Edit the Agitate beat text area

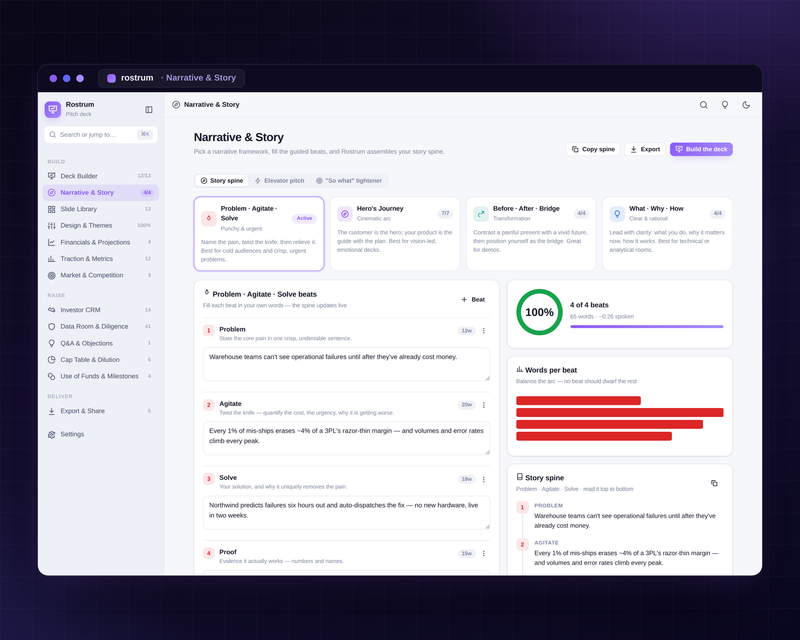click(346, 438)
